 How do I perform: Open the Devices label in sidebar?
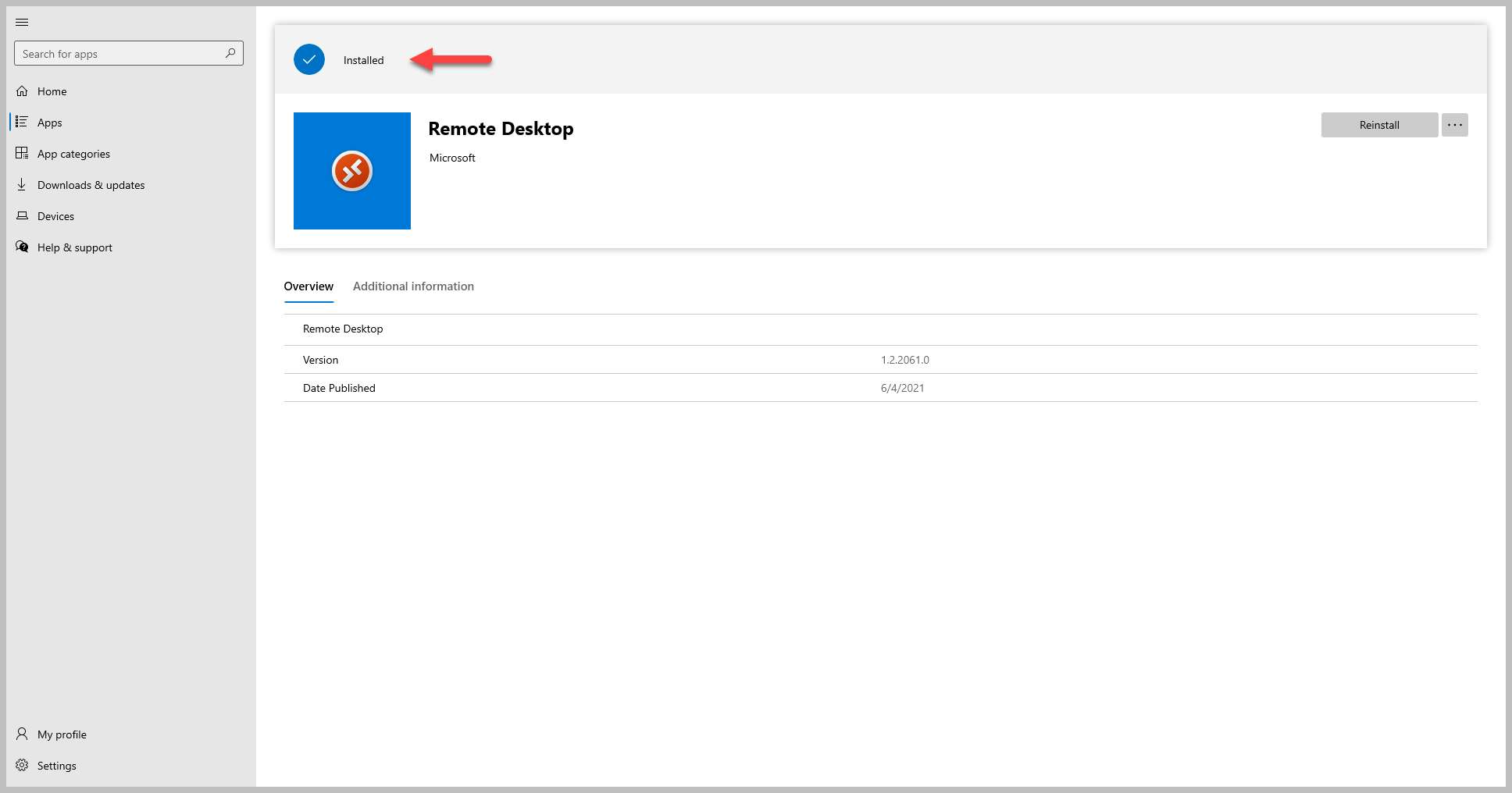56,216
